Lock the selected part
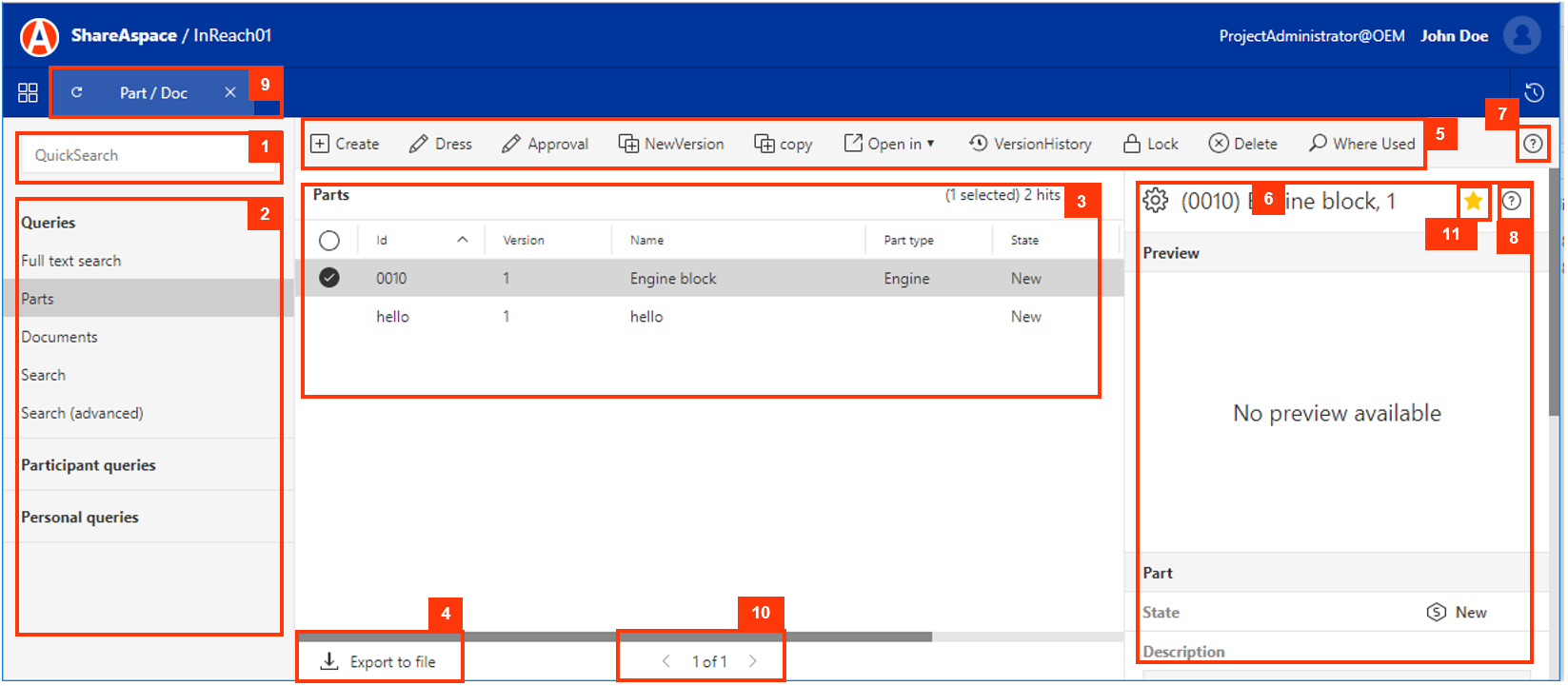 (x=1151, y=144)
